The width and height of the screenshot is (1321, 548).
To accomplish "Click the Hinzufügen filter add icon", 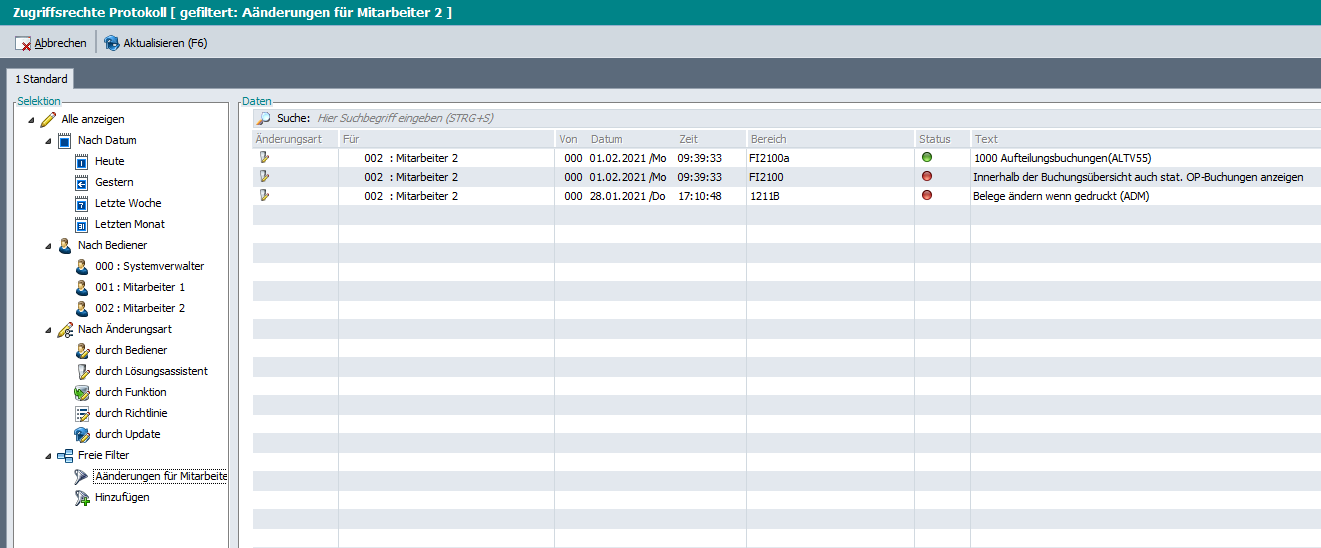I will tap(82, 497).
